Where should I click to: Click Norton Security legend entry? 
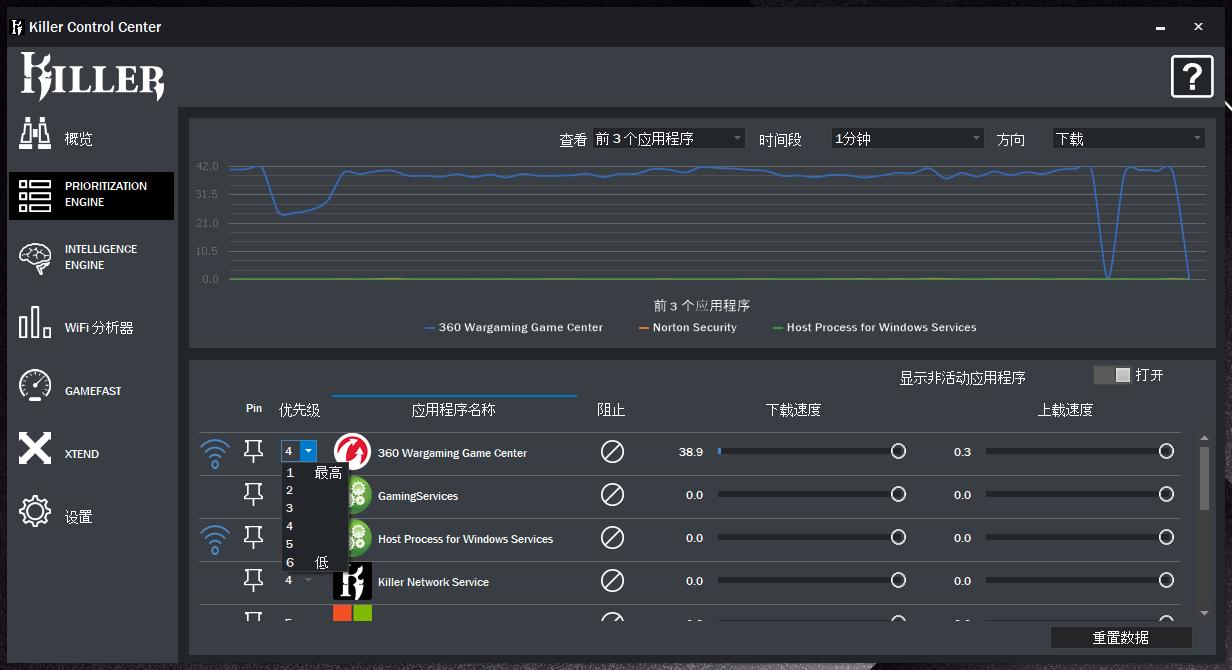click(x=687, y=327)
